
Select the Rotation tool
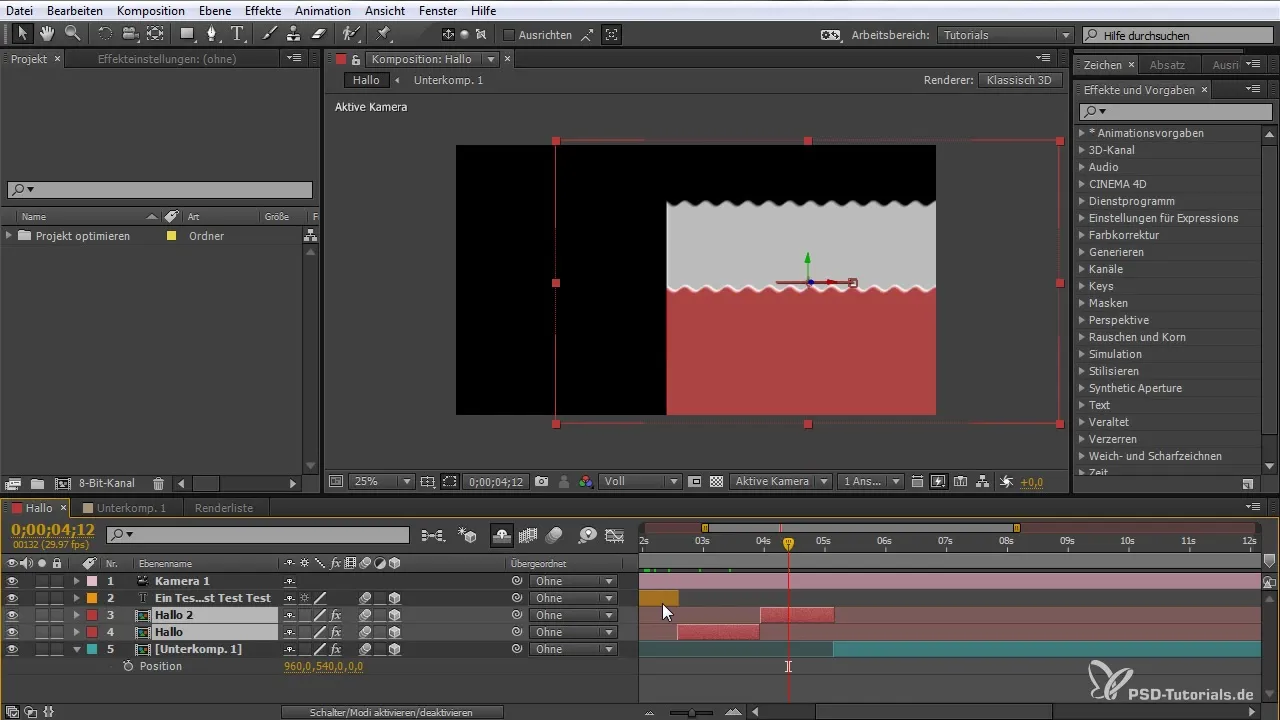click(105, 33)
